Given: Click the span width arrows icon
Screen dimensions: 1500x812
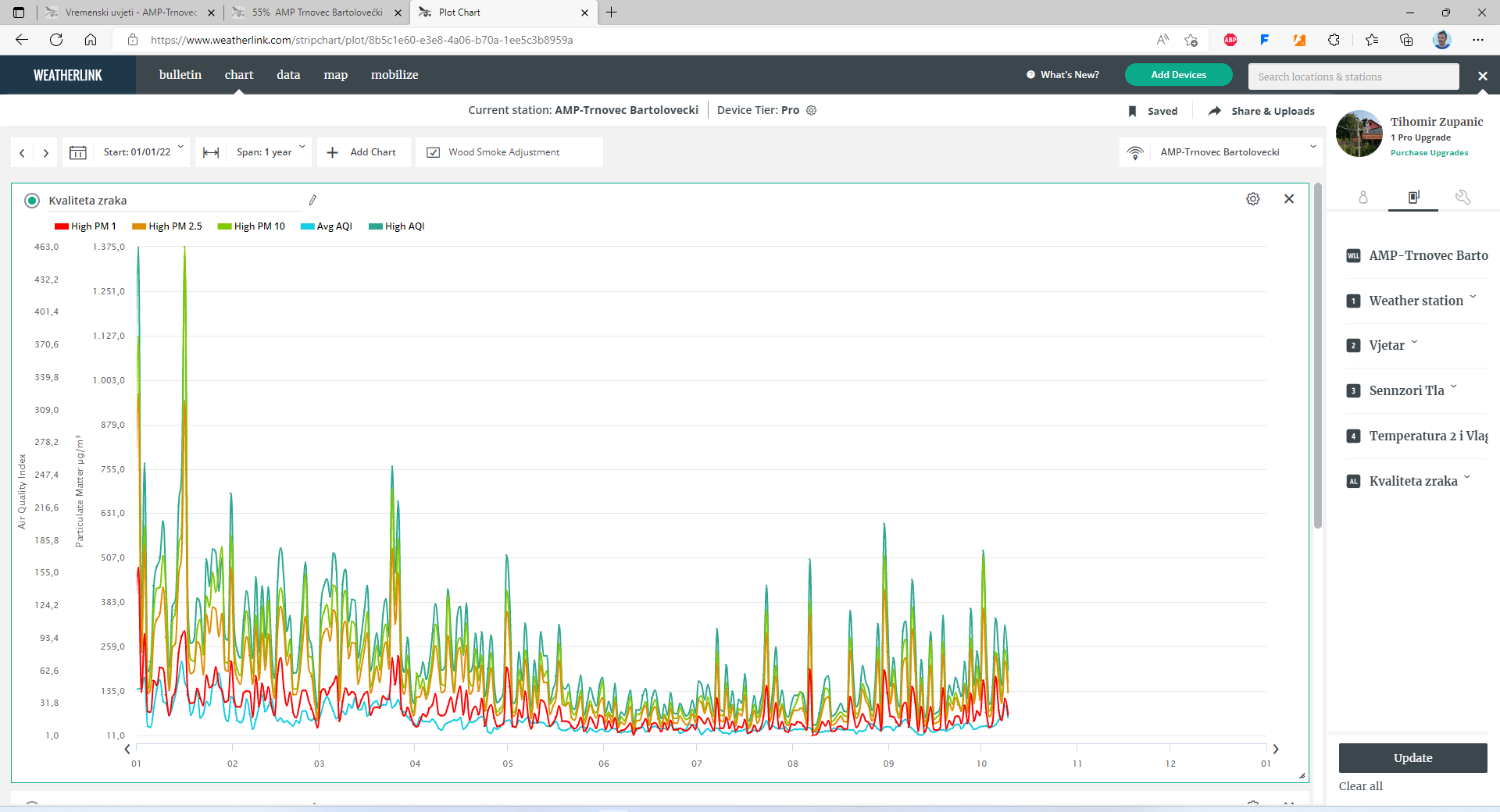Looking at the screenshot, I should [211, 152].
